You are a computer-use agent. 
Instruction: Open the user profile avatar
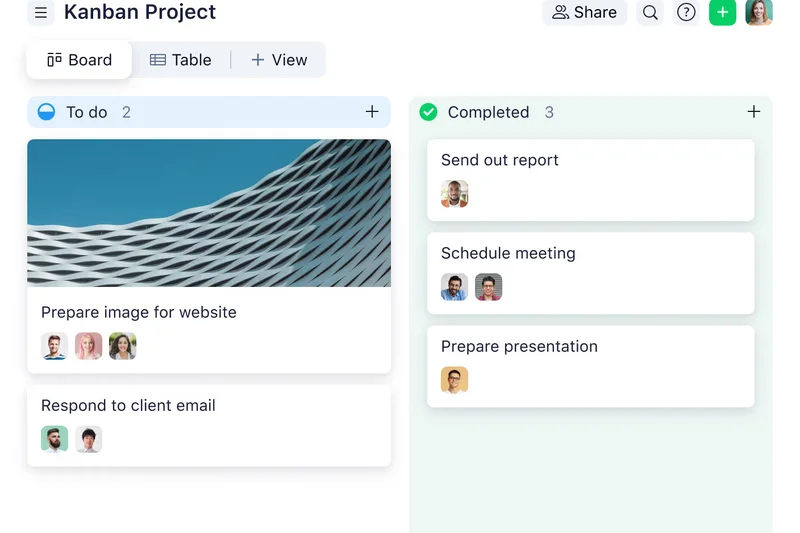tap(759, 13)
